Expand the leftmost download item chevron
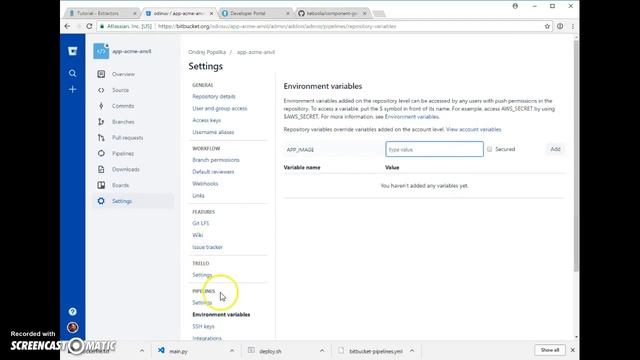Screen dimensions: 640x360 tap(142, 351)
